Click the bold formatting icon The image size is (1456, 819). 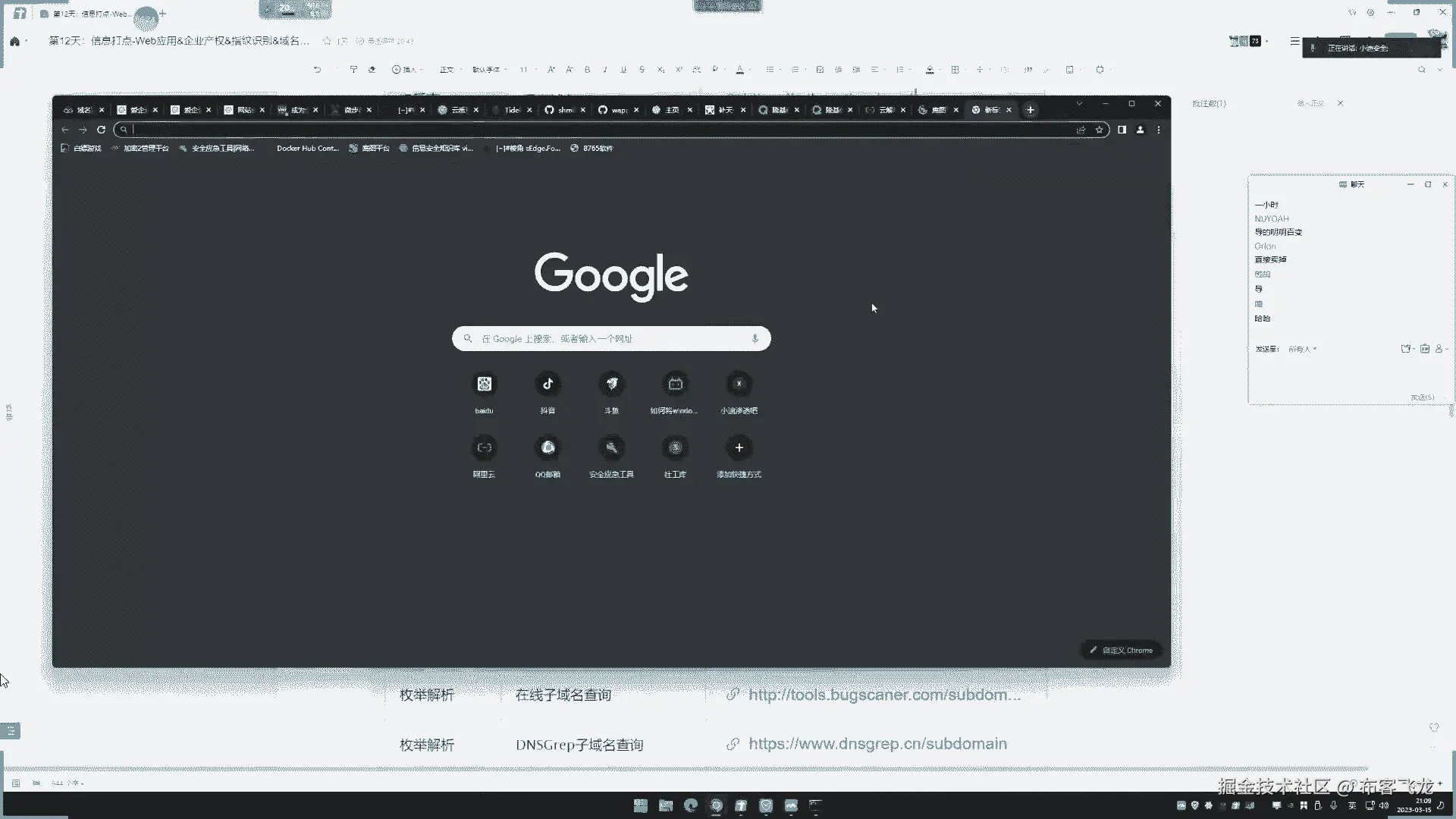[x=587, y=70]
